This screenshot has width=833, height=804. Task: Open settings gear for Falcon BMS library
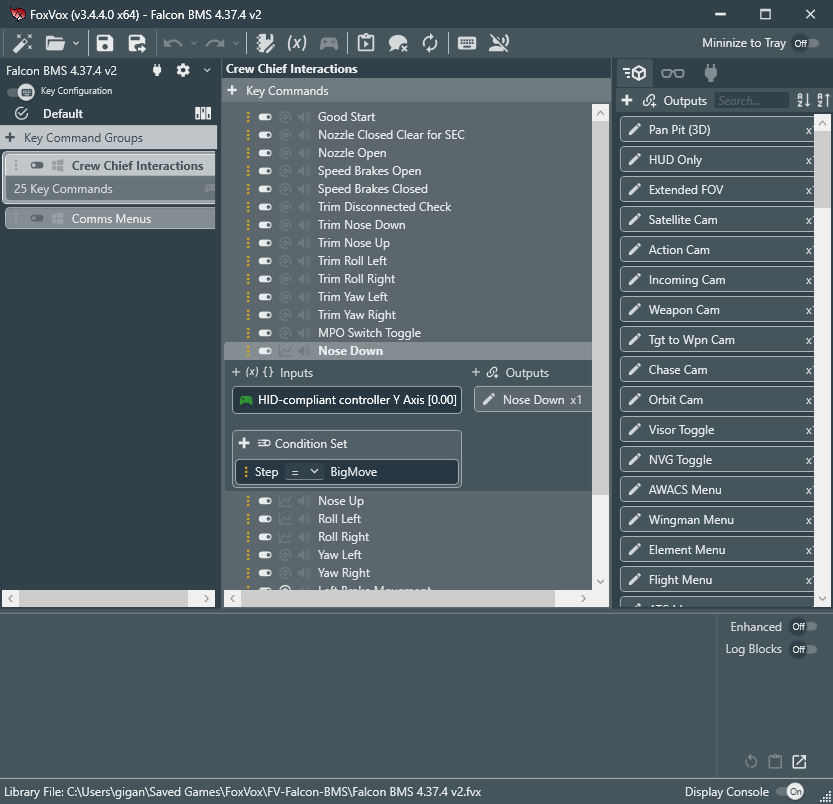coord(183,70)
